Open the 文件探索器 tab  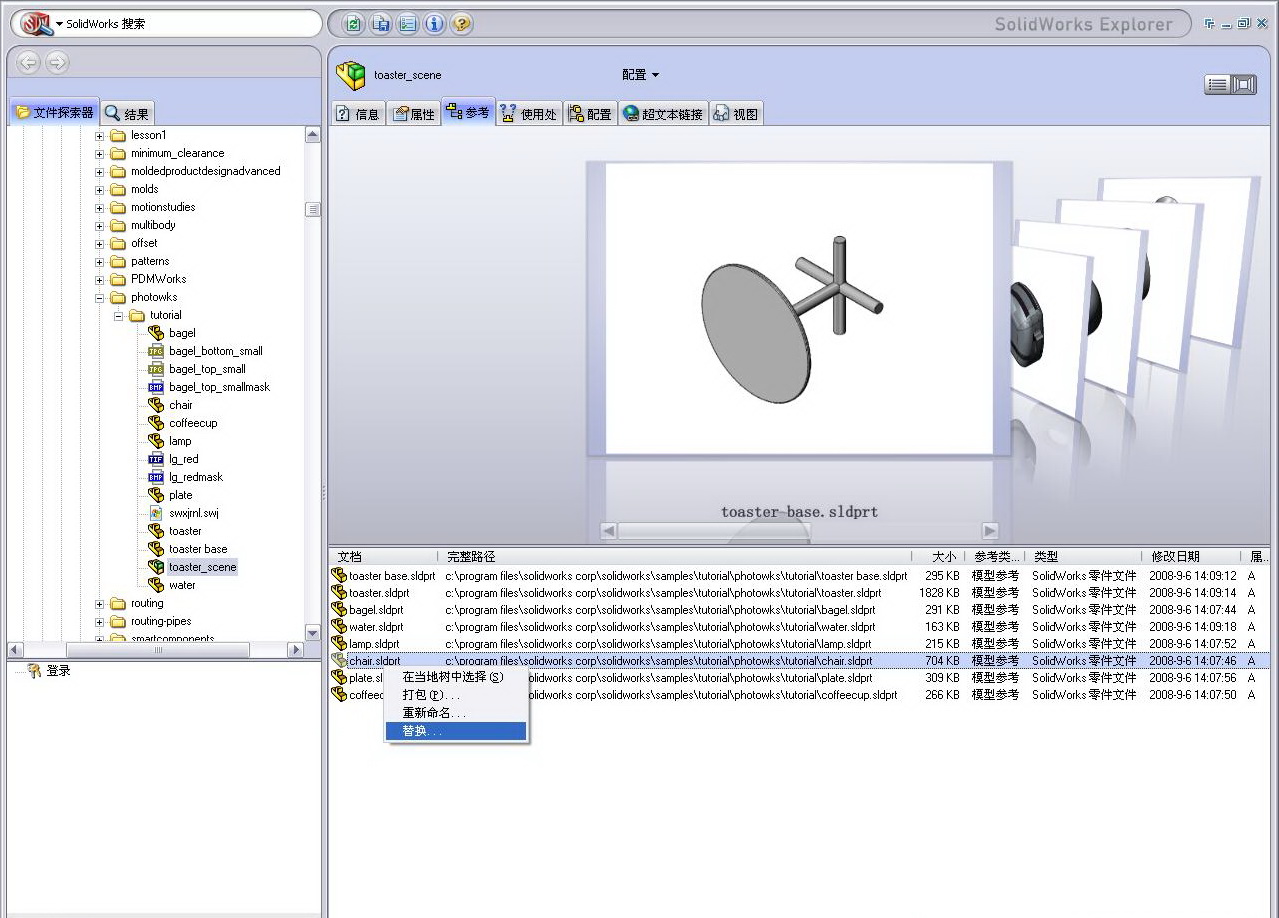(x=55, y=113)
